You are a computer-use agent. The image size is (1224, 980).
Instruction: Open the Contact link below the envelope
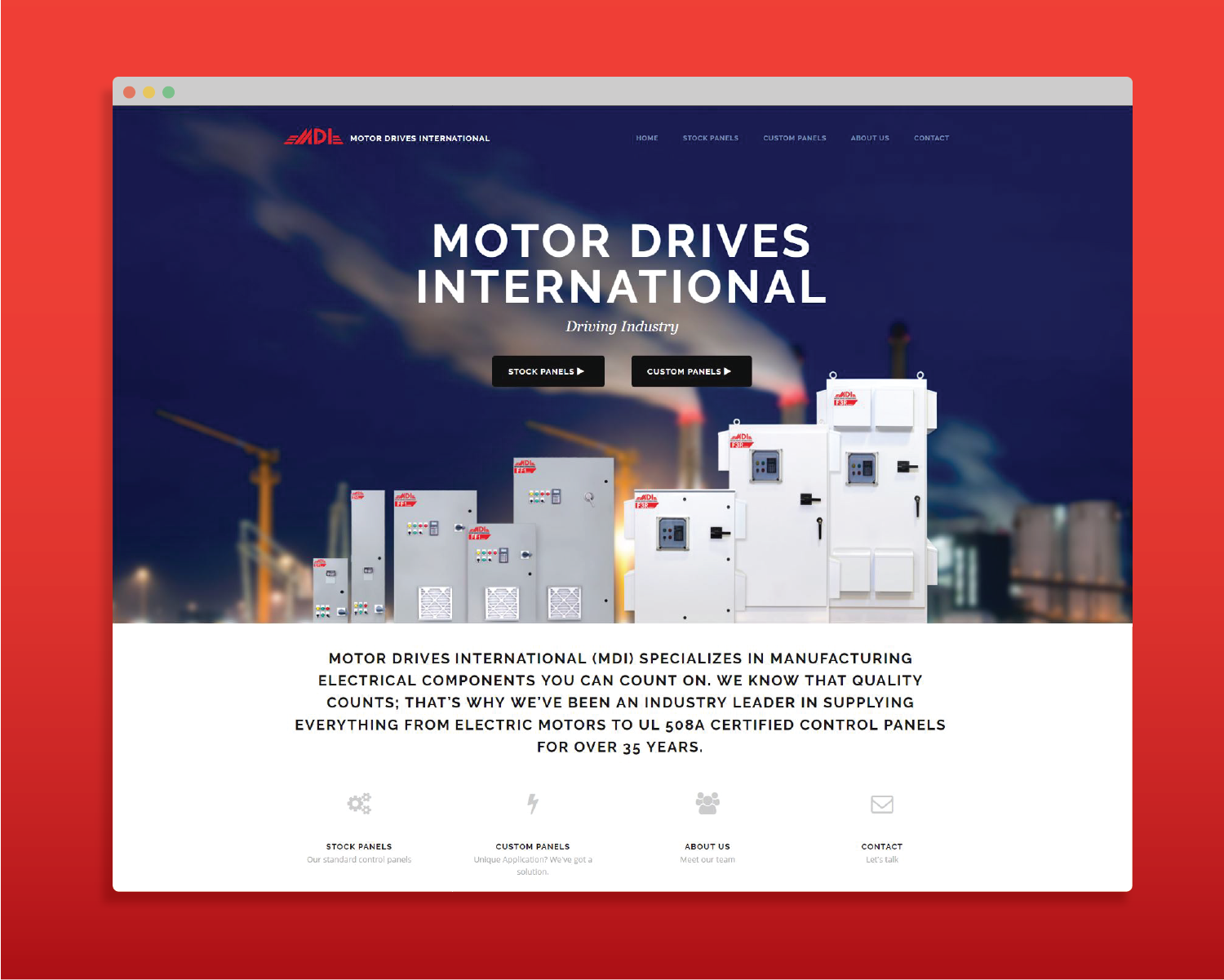tap(882, 846)
